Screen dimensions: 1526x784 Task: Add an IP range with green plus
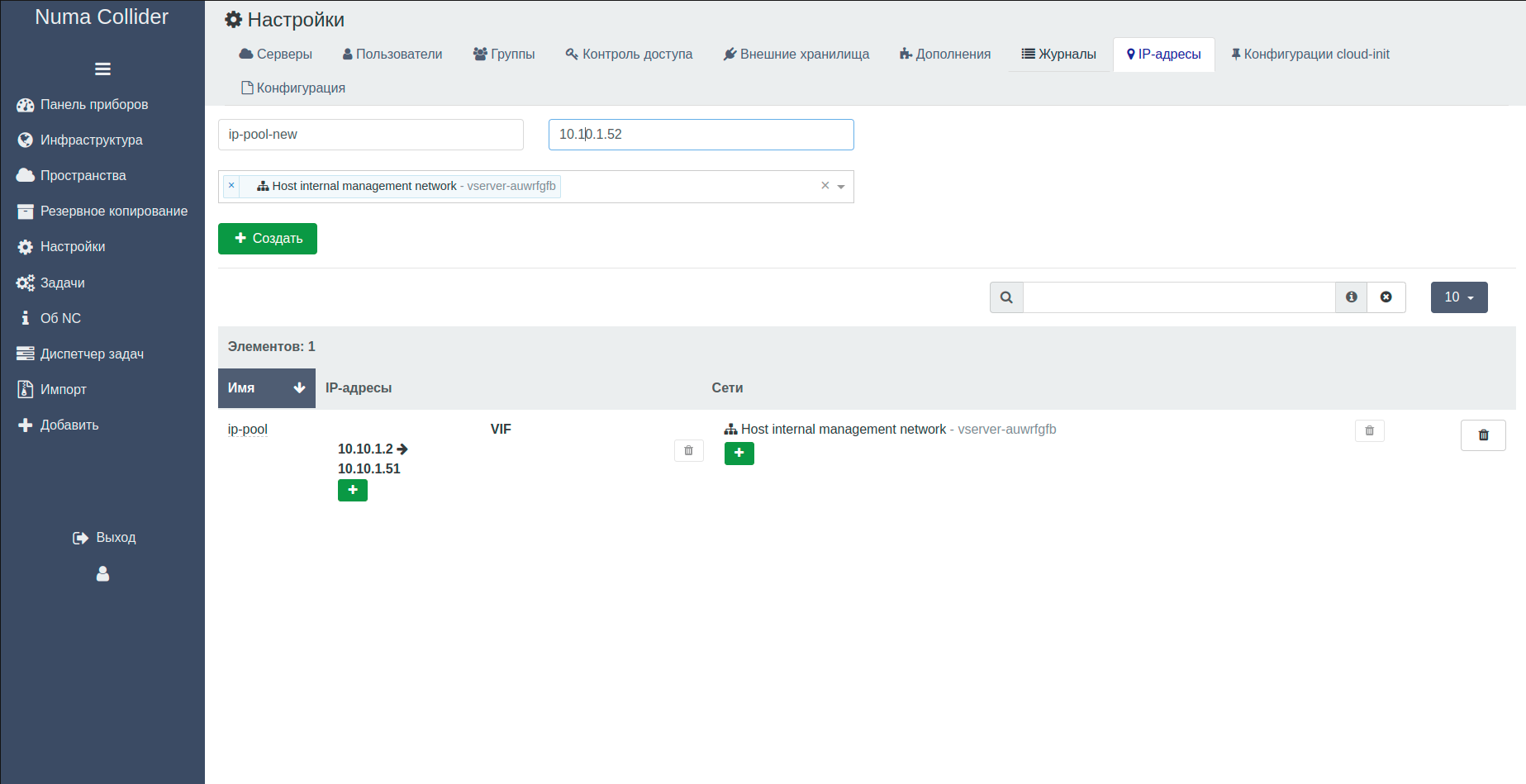(353, 491)
